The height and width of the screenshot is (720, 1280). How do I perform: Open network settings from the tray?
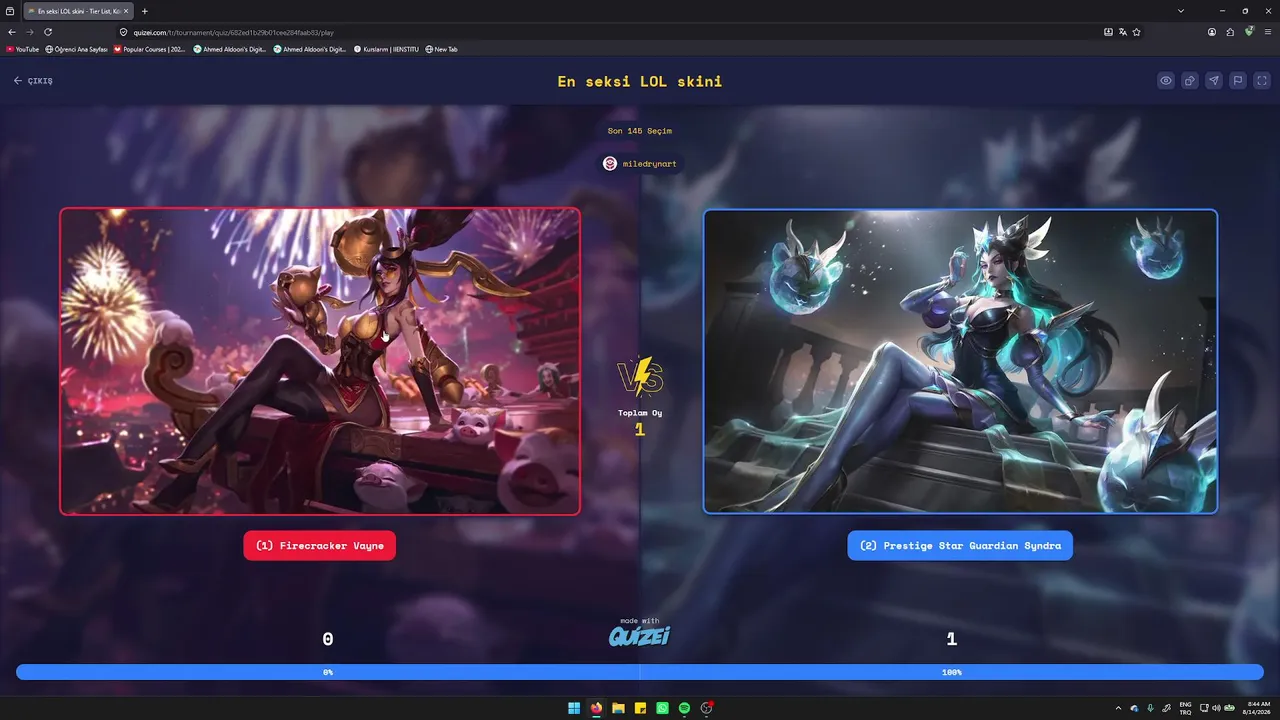click(x=1204, y=708)
